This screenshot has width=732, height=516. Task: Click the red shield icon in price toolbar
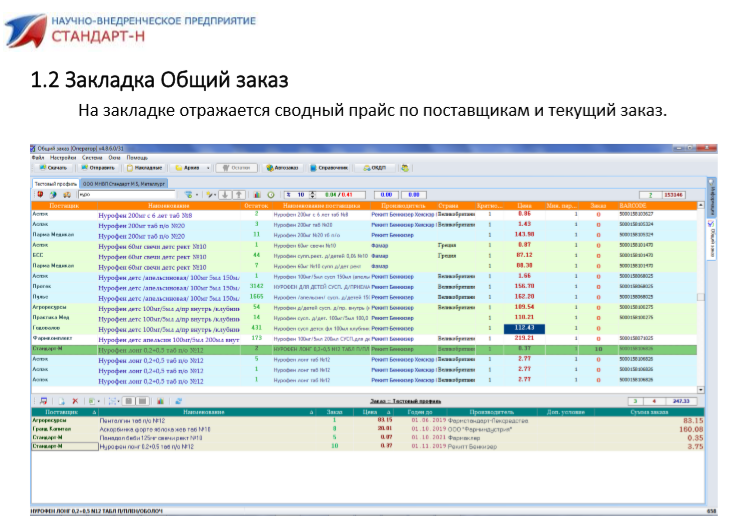[x=40, y=194]
